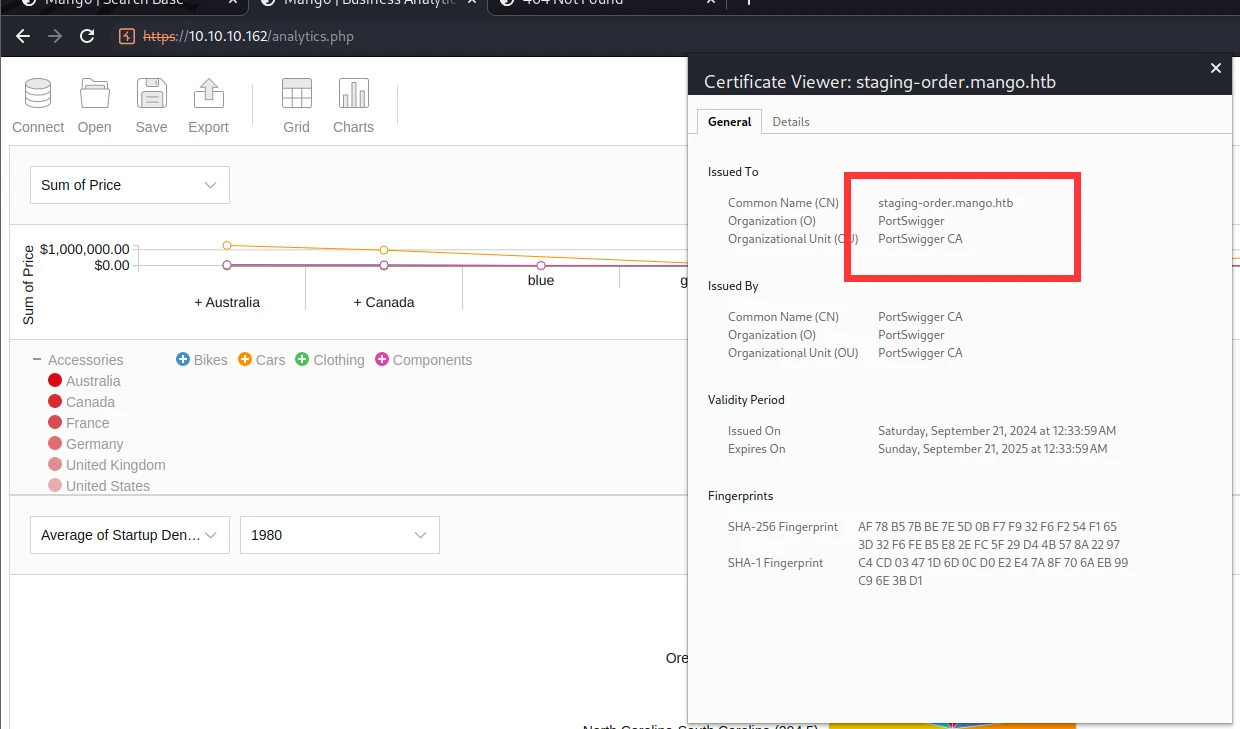Toggle United Kingdom legend color dot
The image size is (1240, 729).
click(x=55, y=465)
